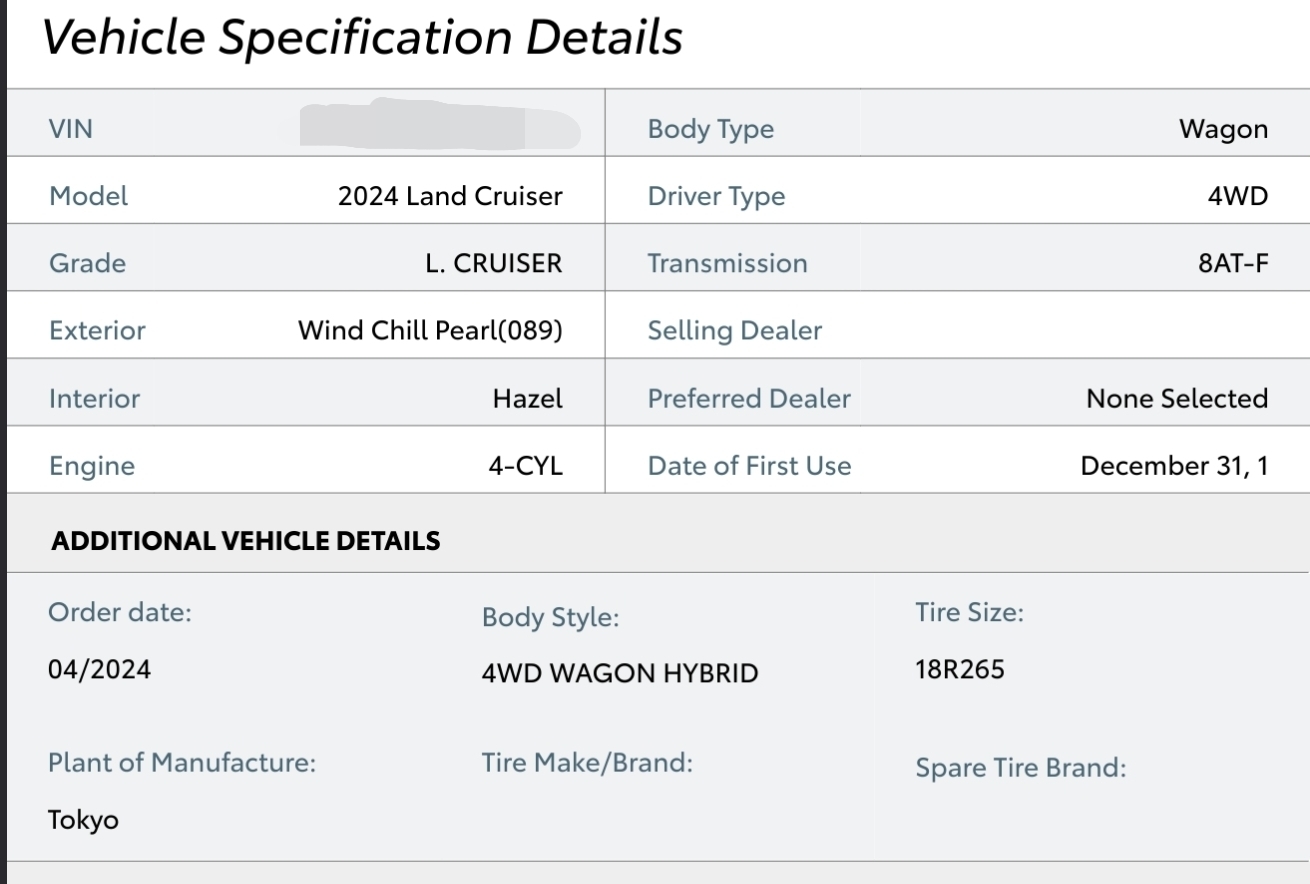Click the Vehicle Specification Details heading
1310x884 pixels.
(x=363, y=38)
